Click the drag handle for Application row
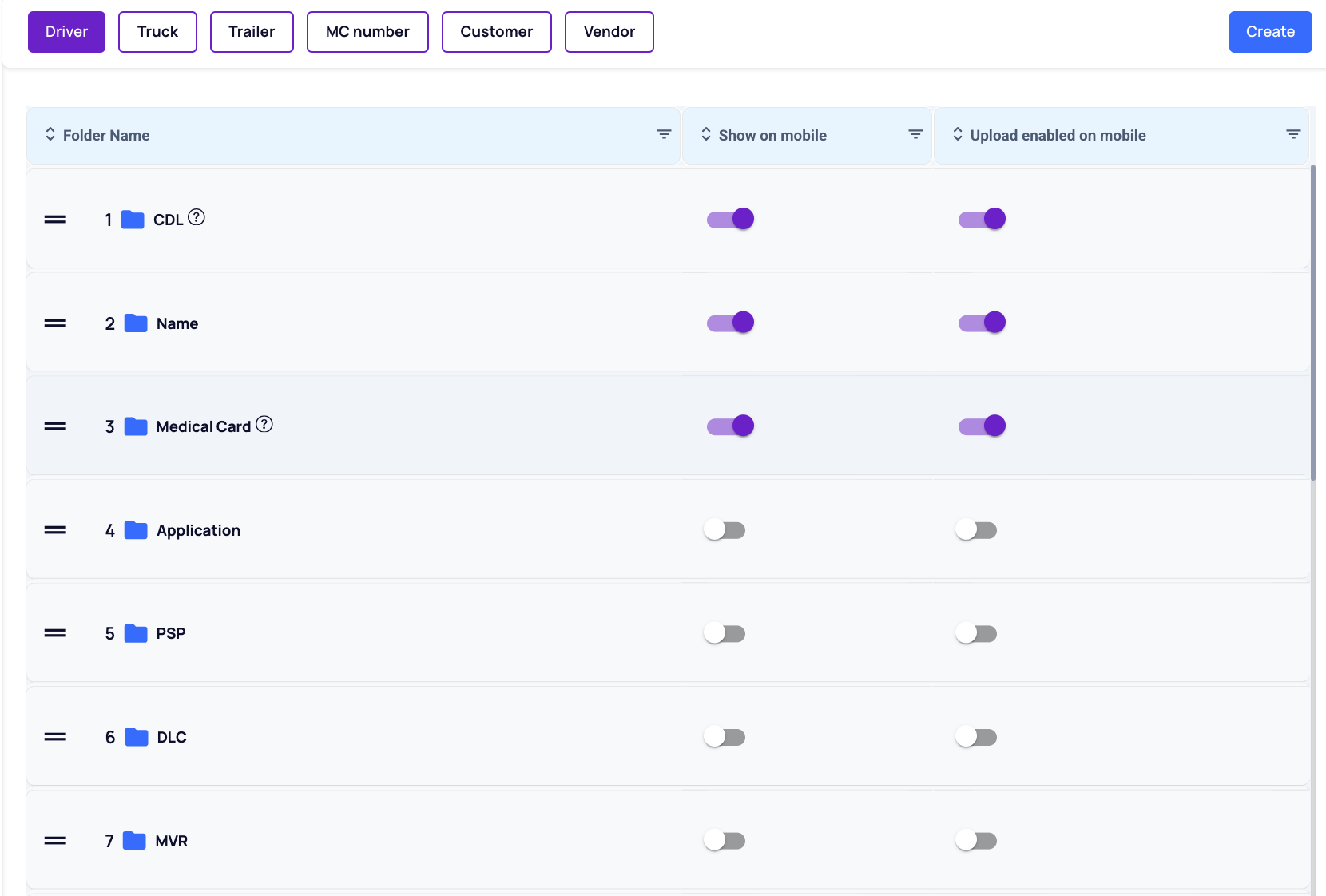 tap(54, 530)
